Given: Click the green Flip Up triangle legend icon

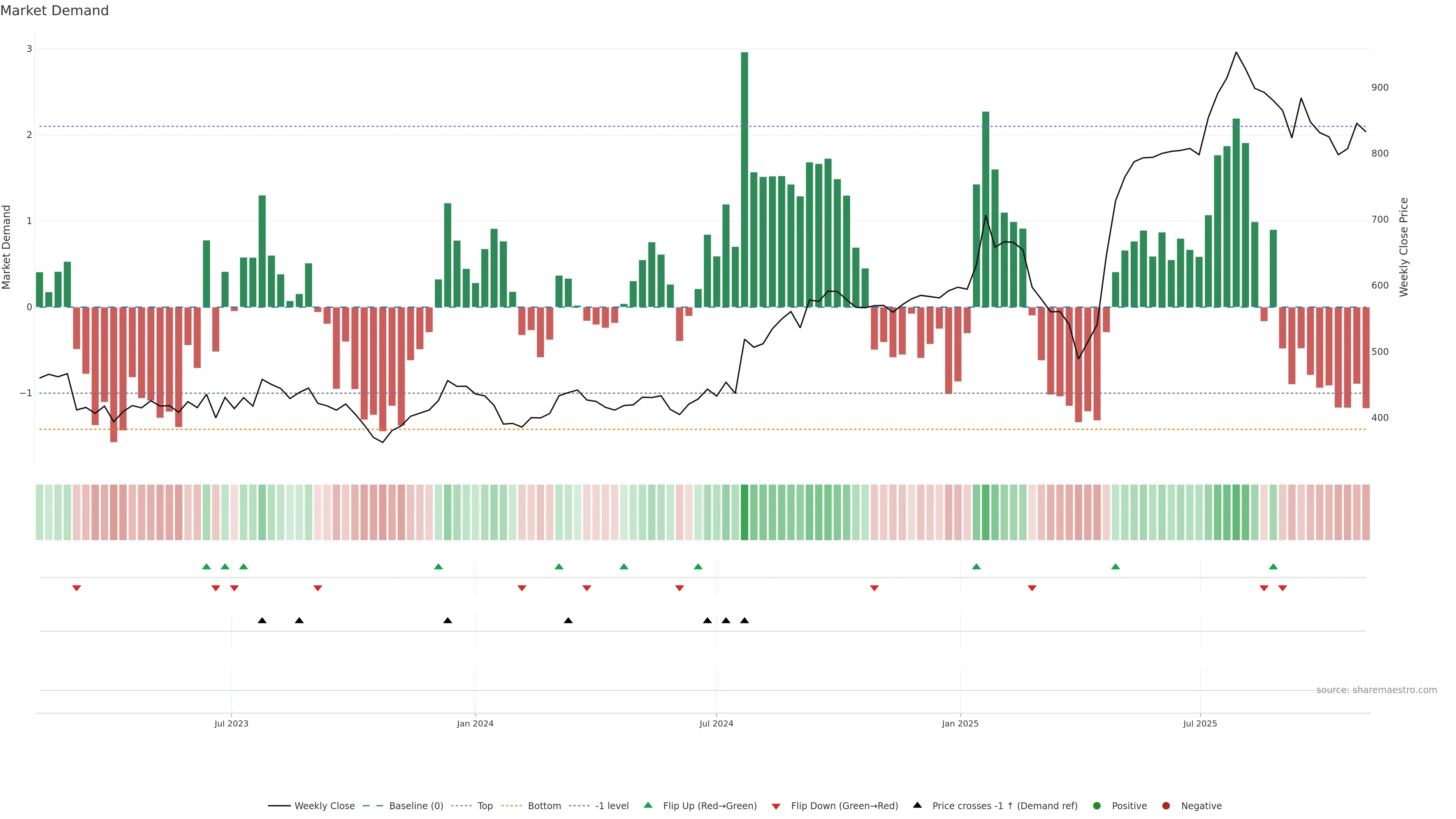Looking at the screenshot, I should tap(648, 805).
